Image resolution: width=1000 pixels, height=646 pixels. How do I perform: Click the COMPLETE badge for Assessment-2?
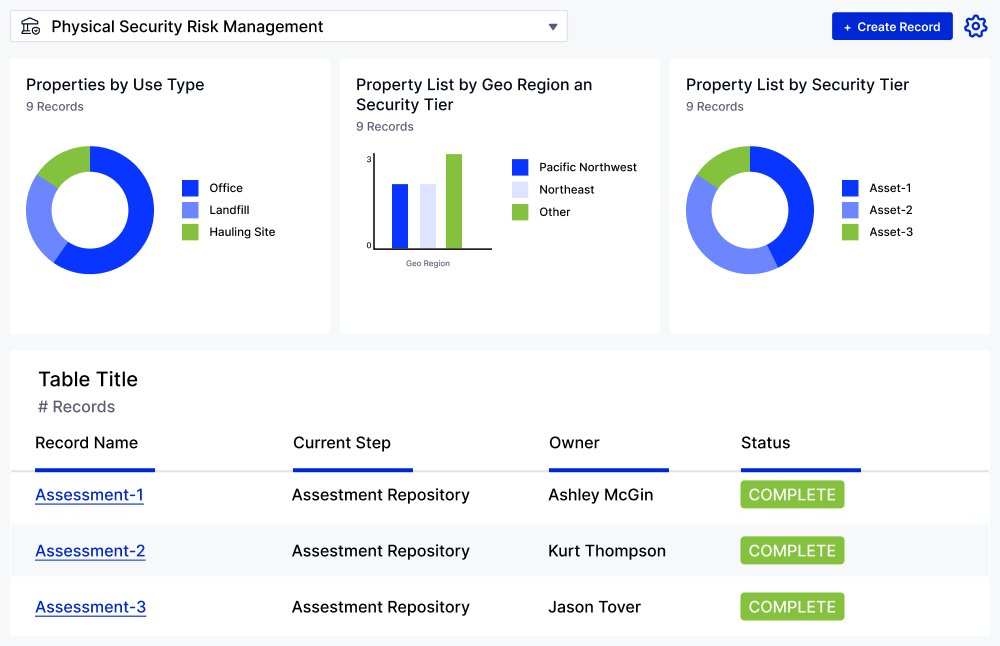792,550
